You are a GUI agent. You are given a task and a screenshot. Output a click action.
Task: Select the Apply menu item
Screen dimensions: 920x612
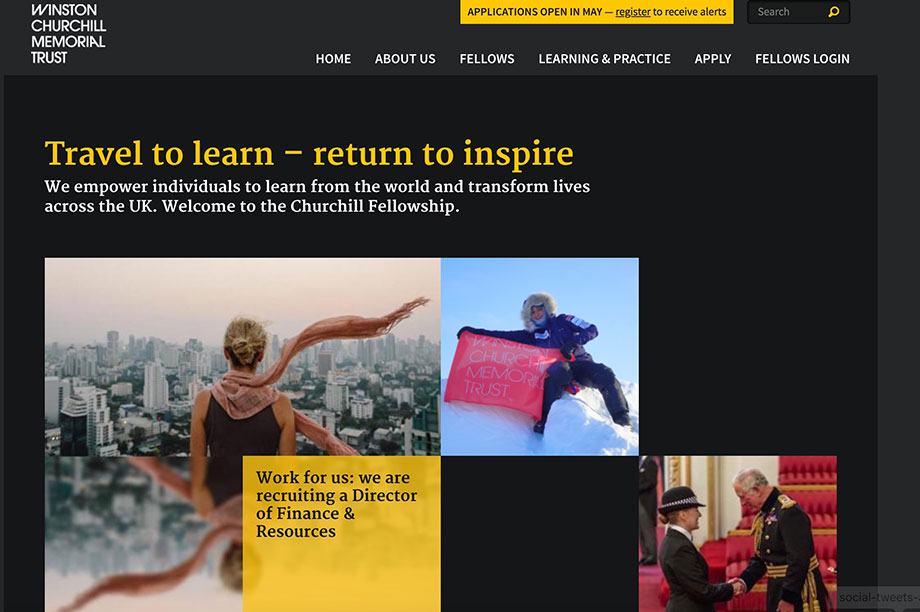713,59
